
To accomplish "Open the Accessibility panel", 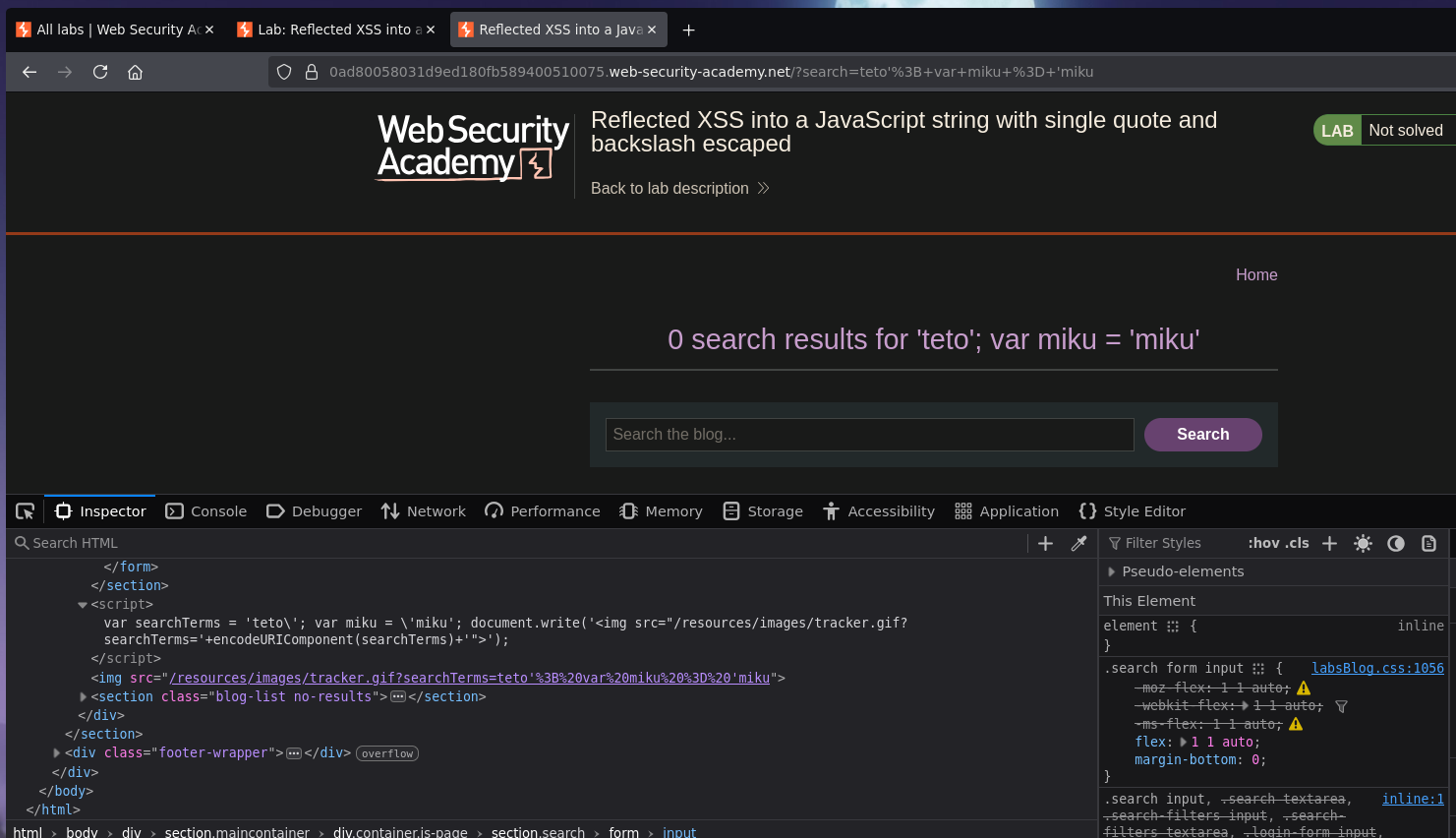I will pyautogui.click(x=879, y=511).
